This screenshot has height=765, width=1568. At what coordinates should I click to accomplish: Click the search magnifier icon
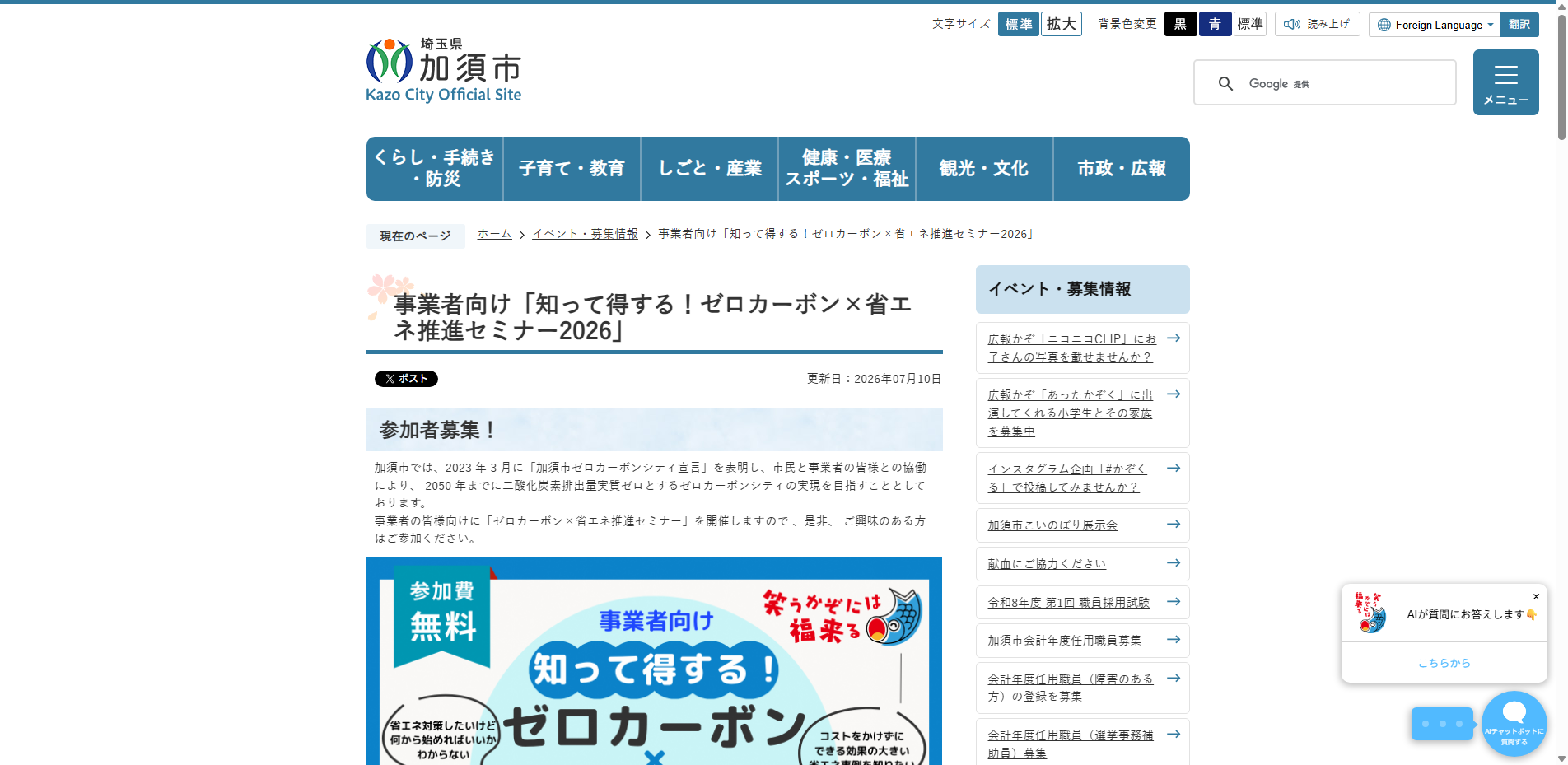point(1225,83)
